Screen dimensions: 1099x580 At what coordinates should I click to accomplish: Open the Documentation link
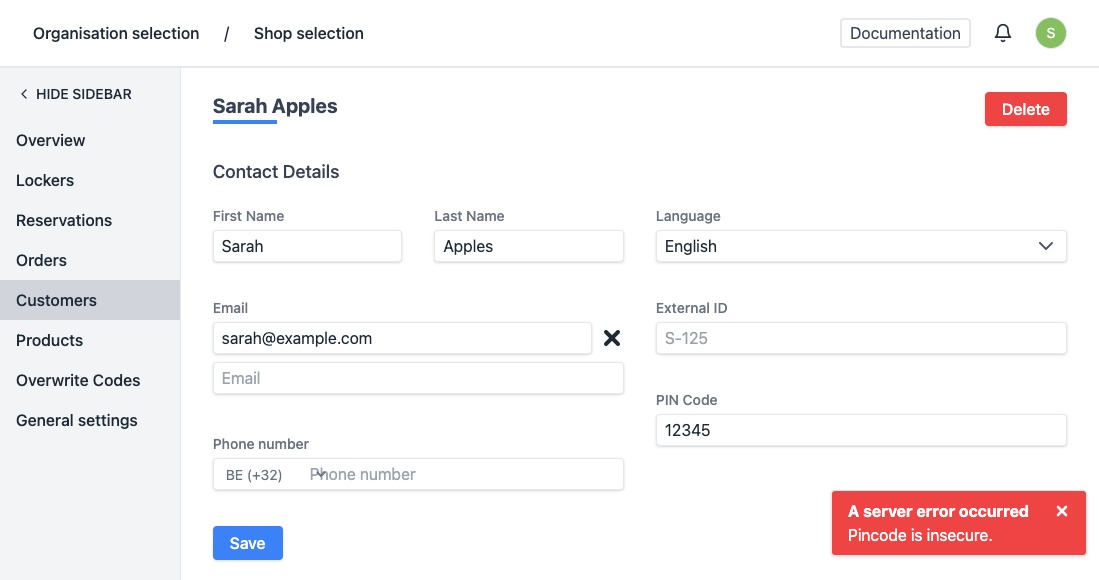pyautogui.click(x=905, y=33)
